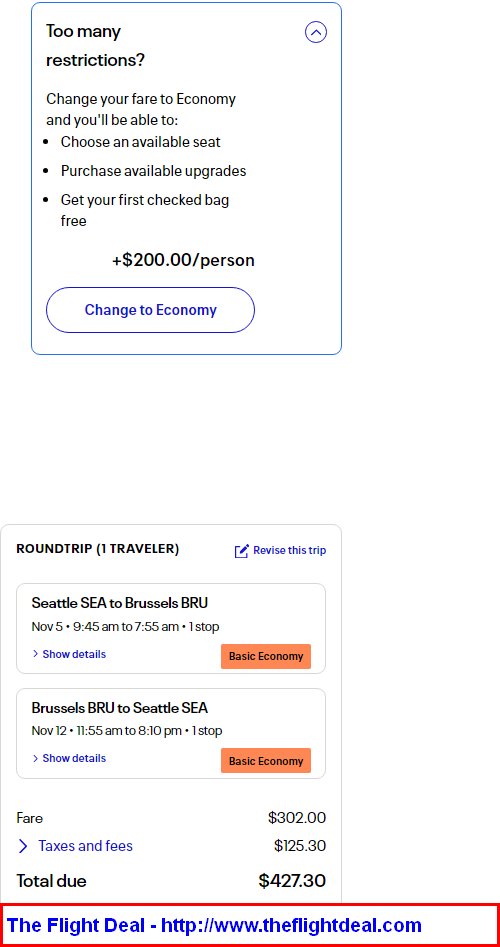Open The Flight Deal website link banner
500x947 pixels.
(x=250, y=925)
